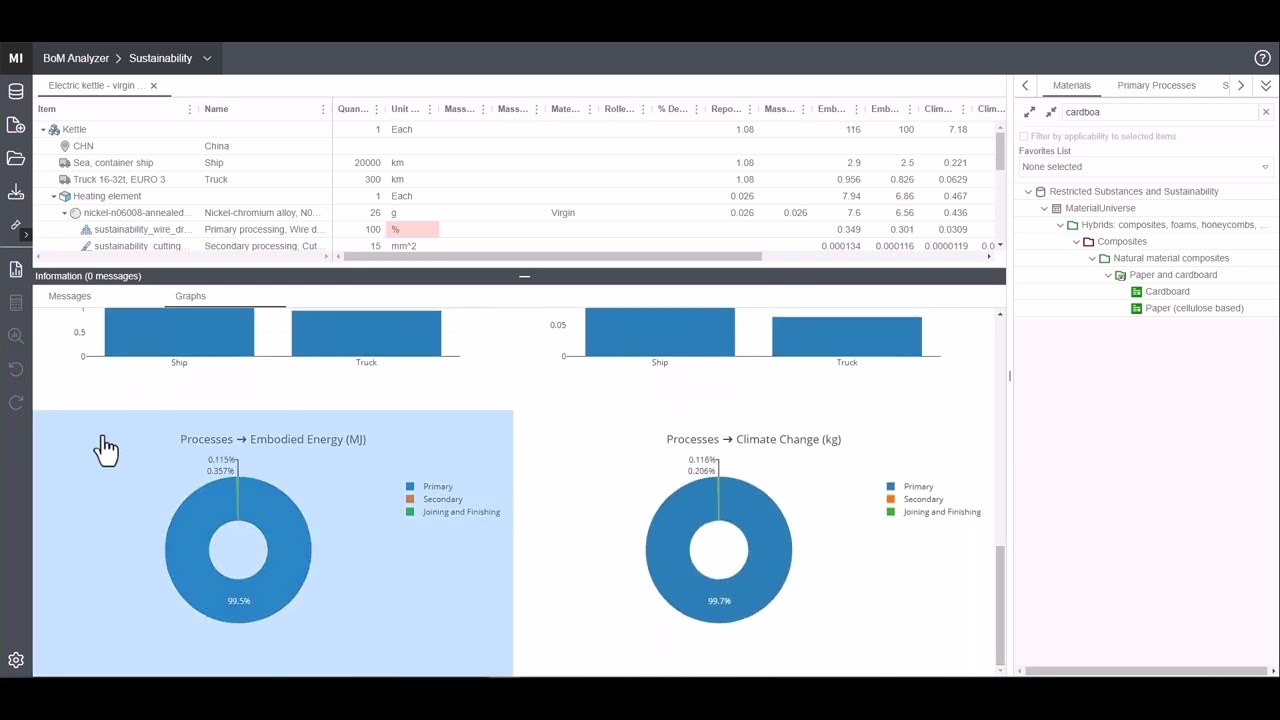Viewport: 1280px width, 720px height.
Task: Click the expand all arrows icon
Action: [x=1030, y=112]
